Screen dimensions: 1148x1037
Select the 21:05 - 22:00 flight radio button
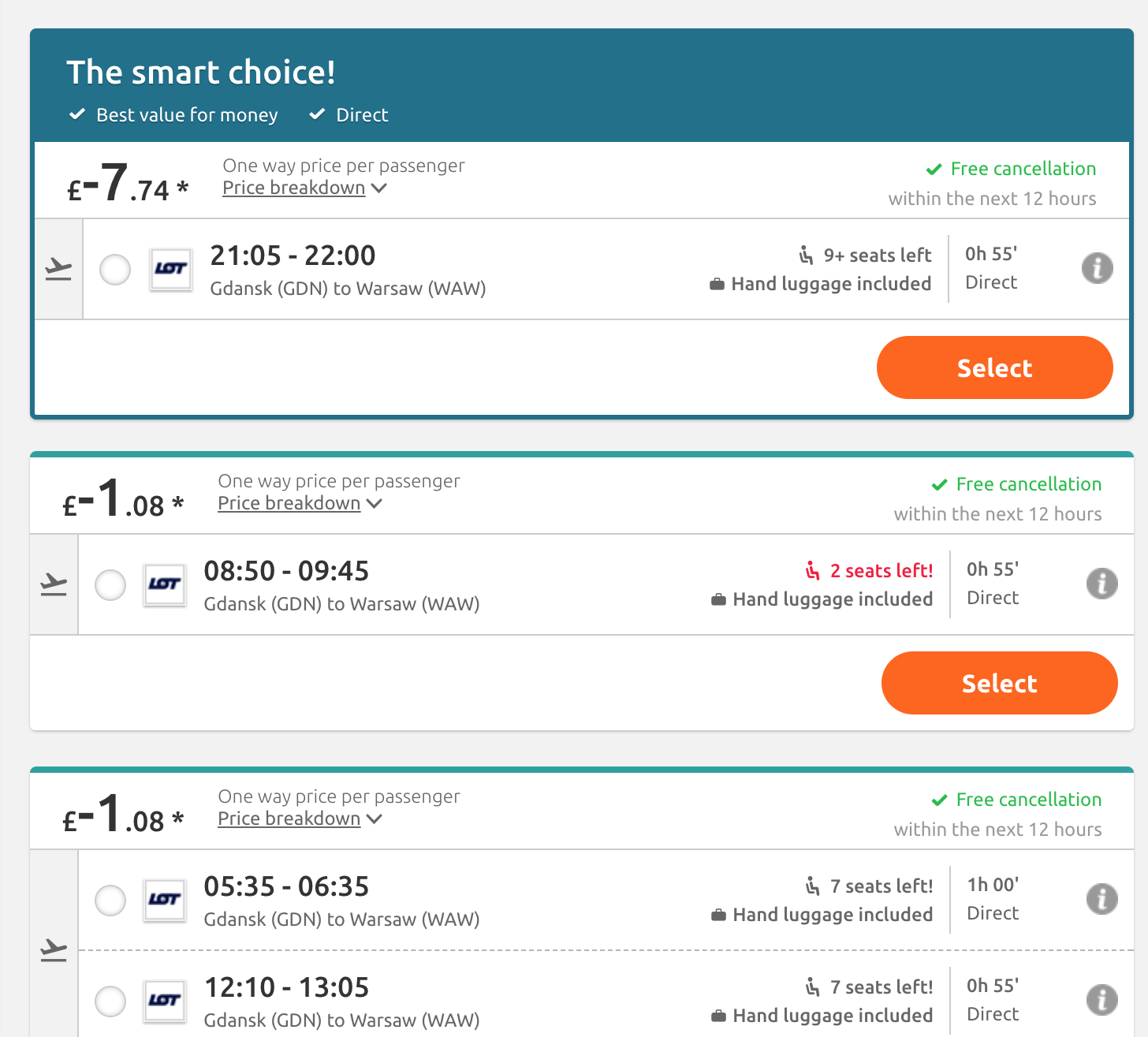click(x=115, y=270)
